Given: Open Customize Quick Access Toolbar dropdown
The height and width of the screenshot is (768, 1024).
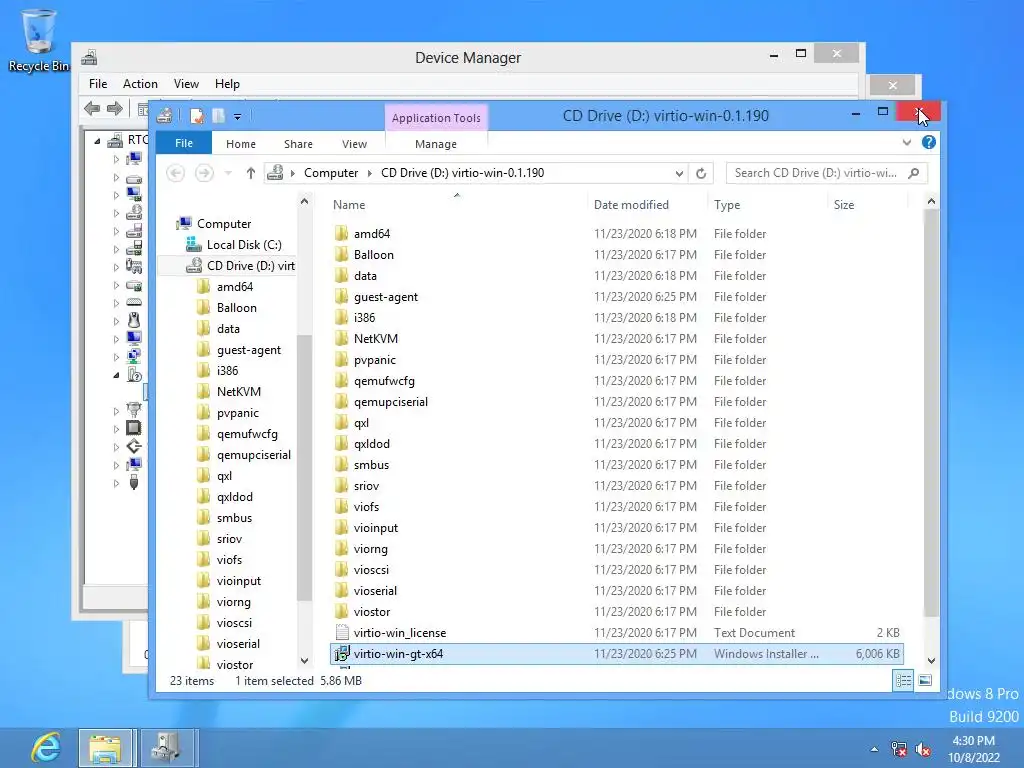Looking at the screenshot, I should [x=237, y=117].
